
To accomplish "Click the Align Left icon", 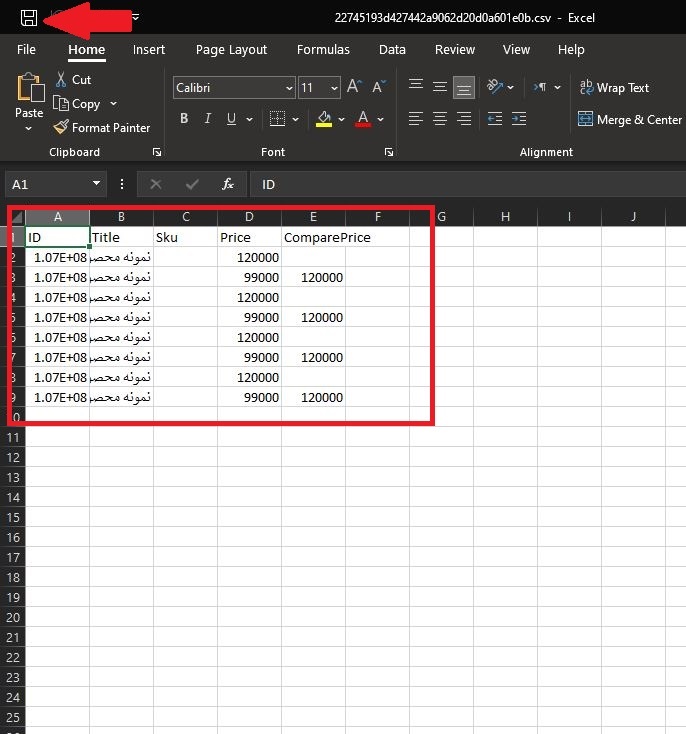I will click(416, 119).
